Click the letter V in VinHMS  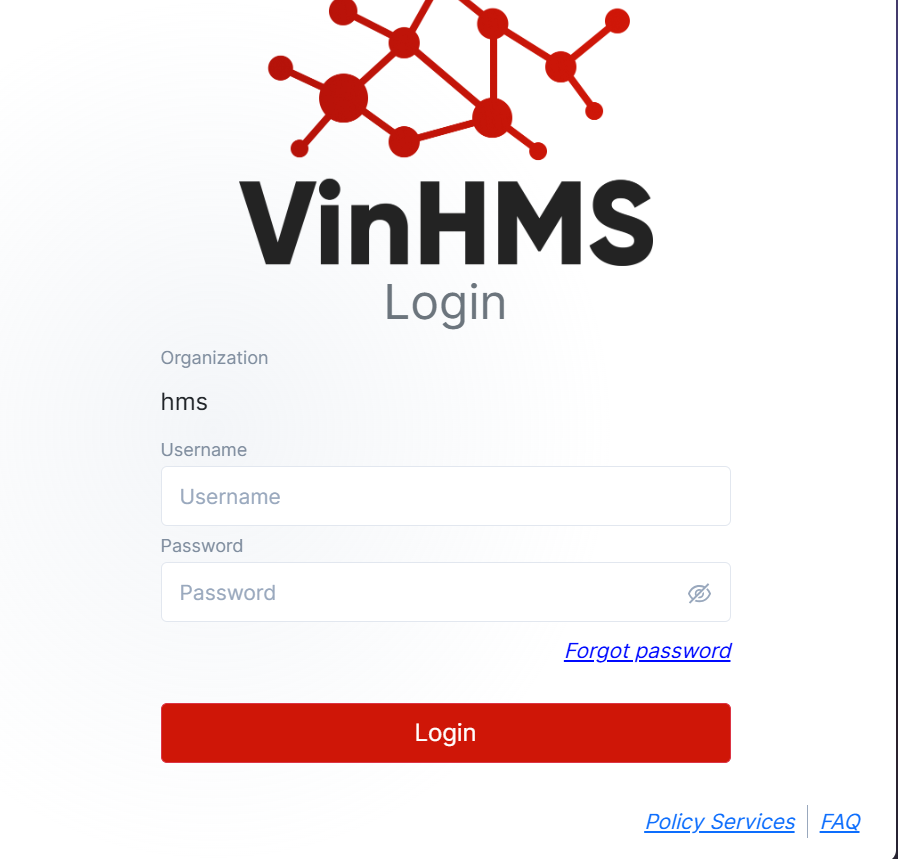[277, 223]
